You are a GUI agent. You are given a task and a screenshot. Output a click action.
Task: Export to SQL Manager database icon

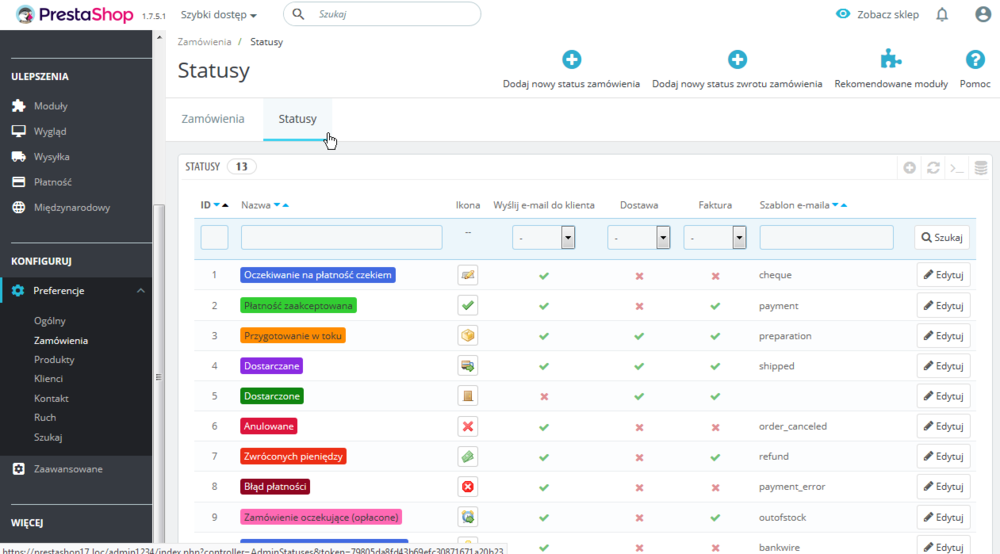(x=981, y=168)
